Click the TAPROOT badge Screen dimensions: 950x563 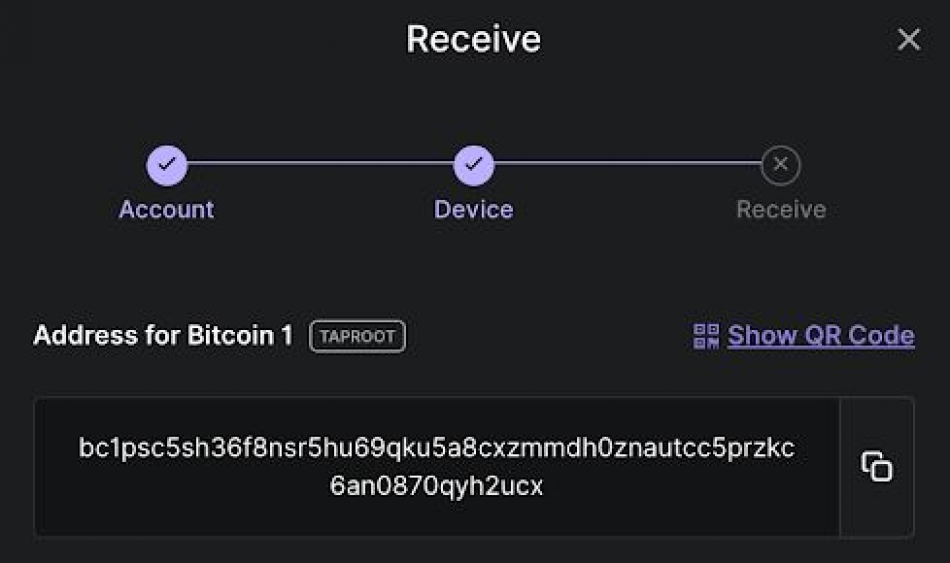pos(357,336)
